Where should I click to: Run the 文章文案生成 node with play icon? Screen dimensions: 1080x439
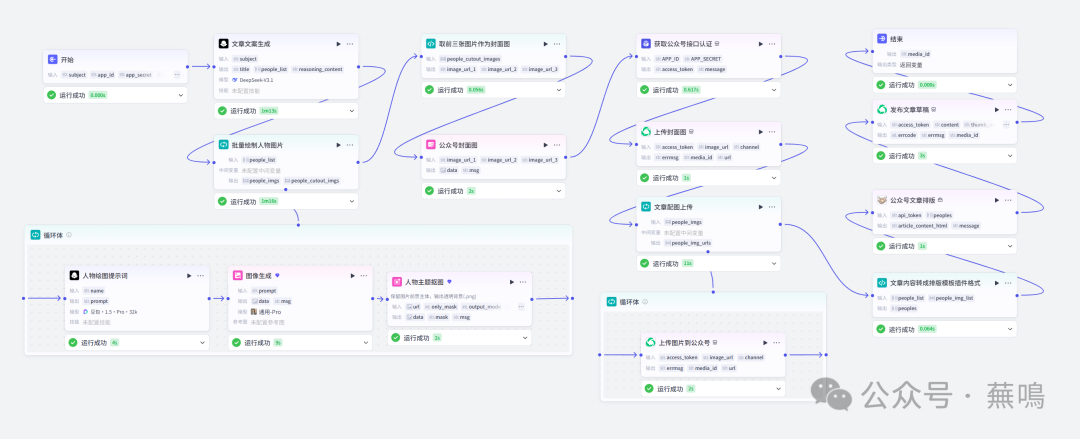pos(336,44)
